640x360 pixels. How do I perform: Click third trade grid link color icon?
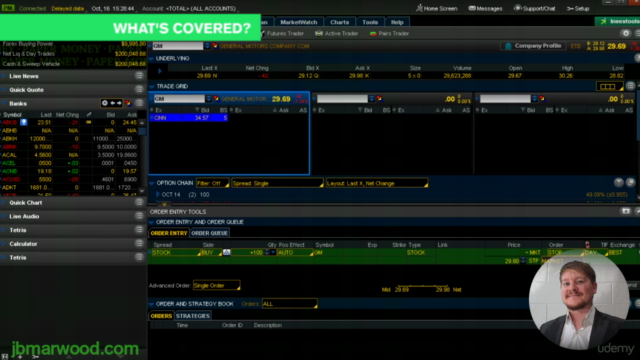[542, 99]
